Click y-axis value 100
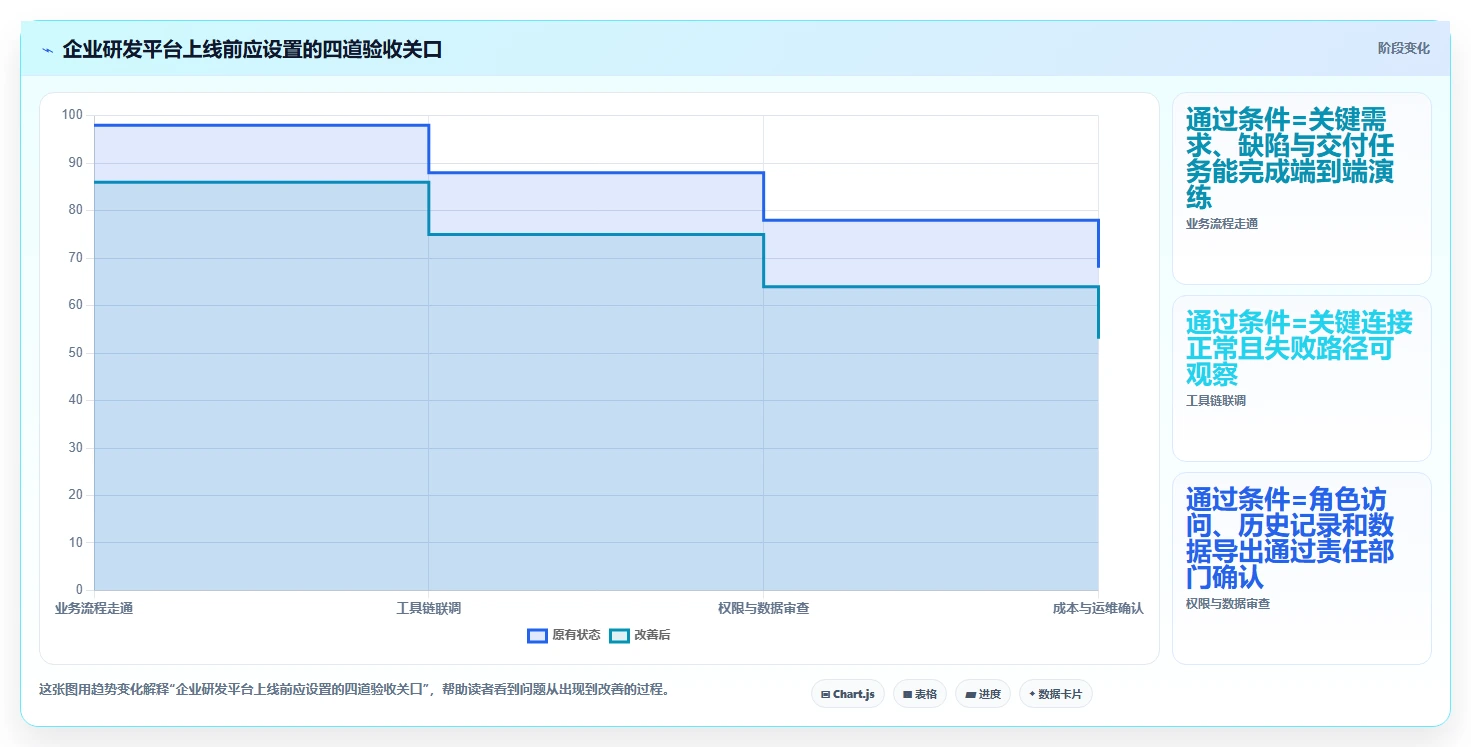This screenshot has height=747, width=1471. [x=72, y=115]
